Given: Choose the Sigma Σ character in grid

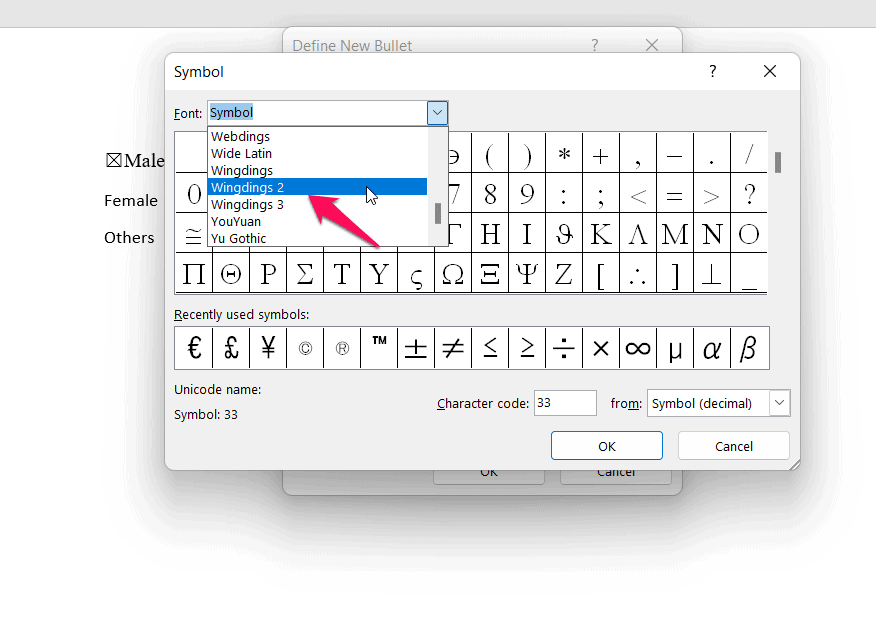Looking at the screenshot, I should coord(305,274).
